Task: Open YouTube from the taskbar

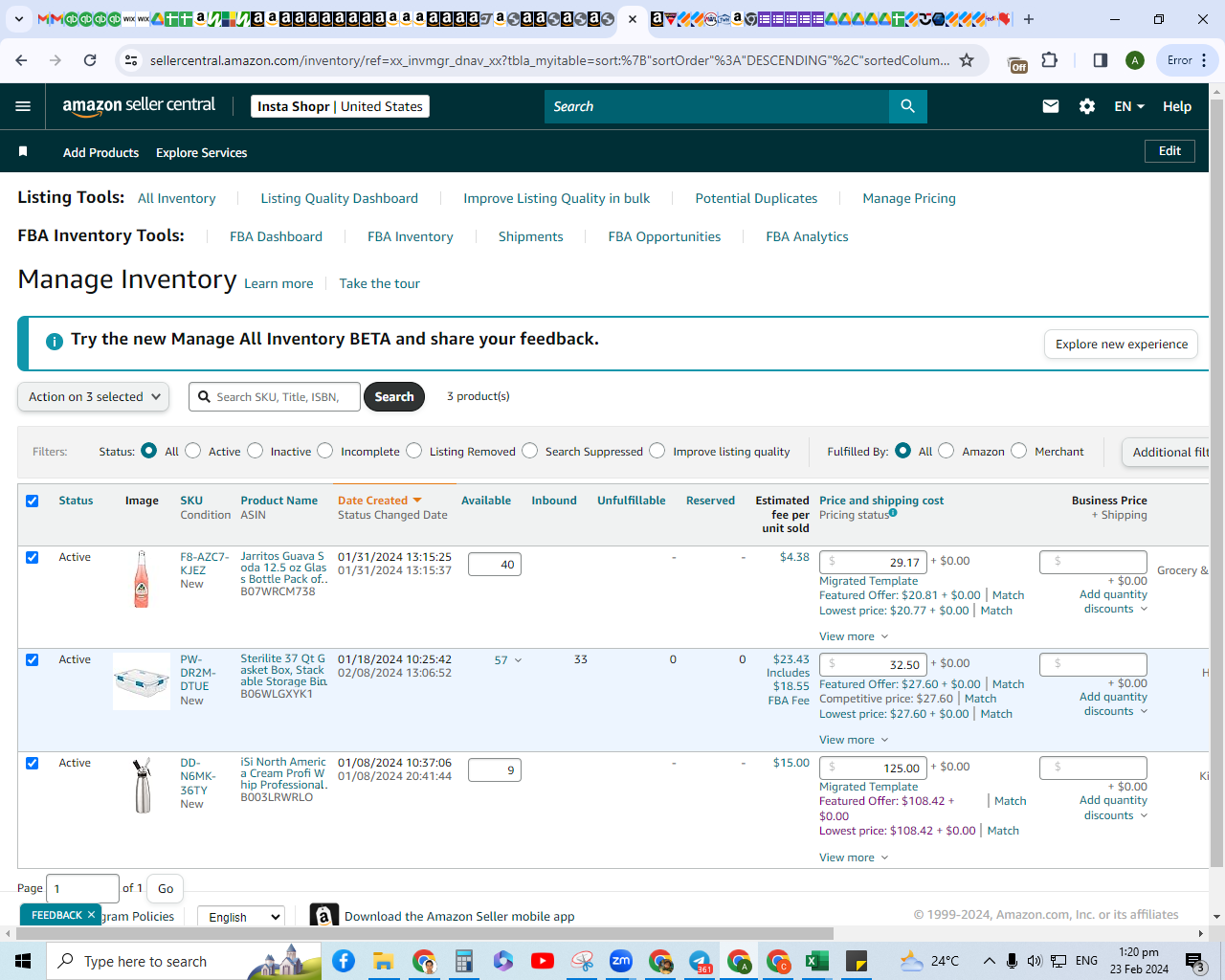Action: 542,961
